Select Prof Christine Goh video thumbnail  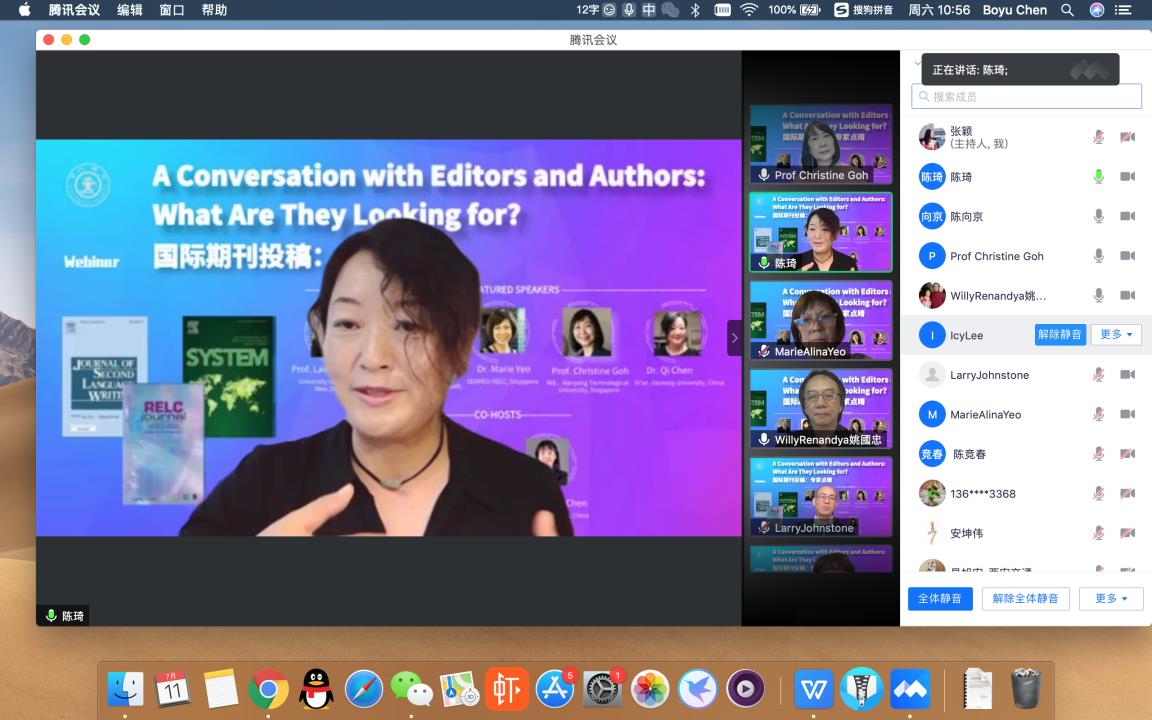click(x=821, y=144)
